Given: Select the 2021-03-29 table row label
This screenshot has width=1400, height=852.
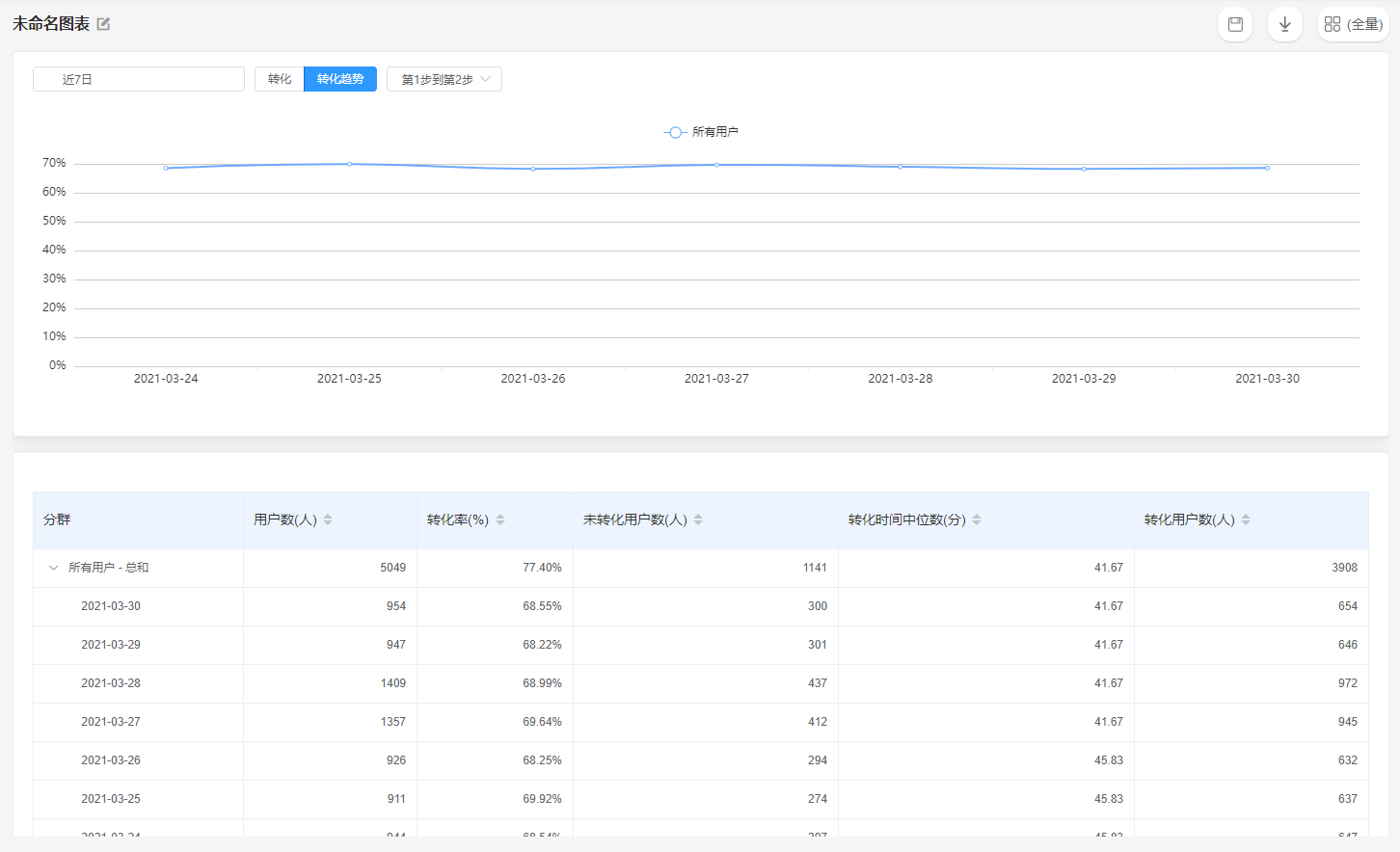Looking at the screenshot, I should [111, 645].
